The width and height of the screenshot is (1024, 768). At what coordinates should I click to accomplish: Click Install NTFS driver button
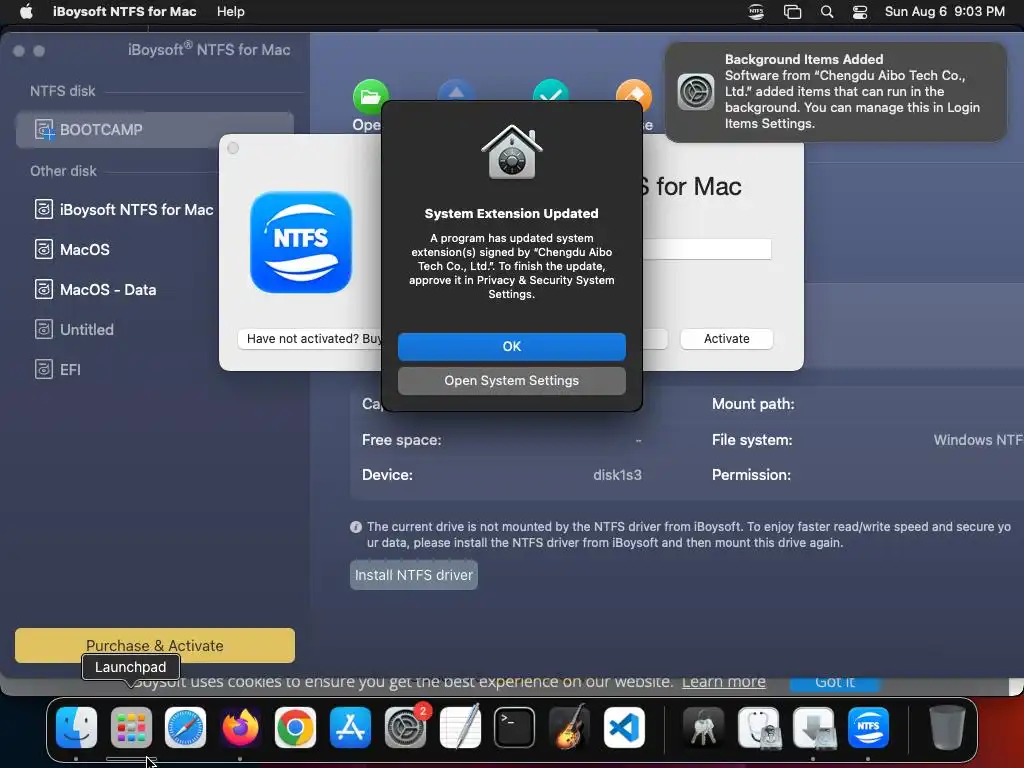click(x=413, y=575)
